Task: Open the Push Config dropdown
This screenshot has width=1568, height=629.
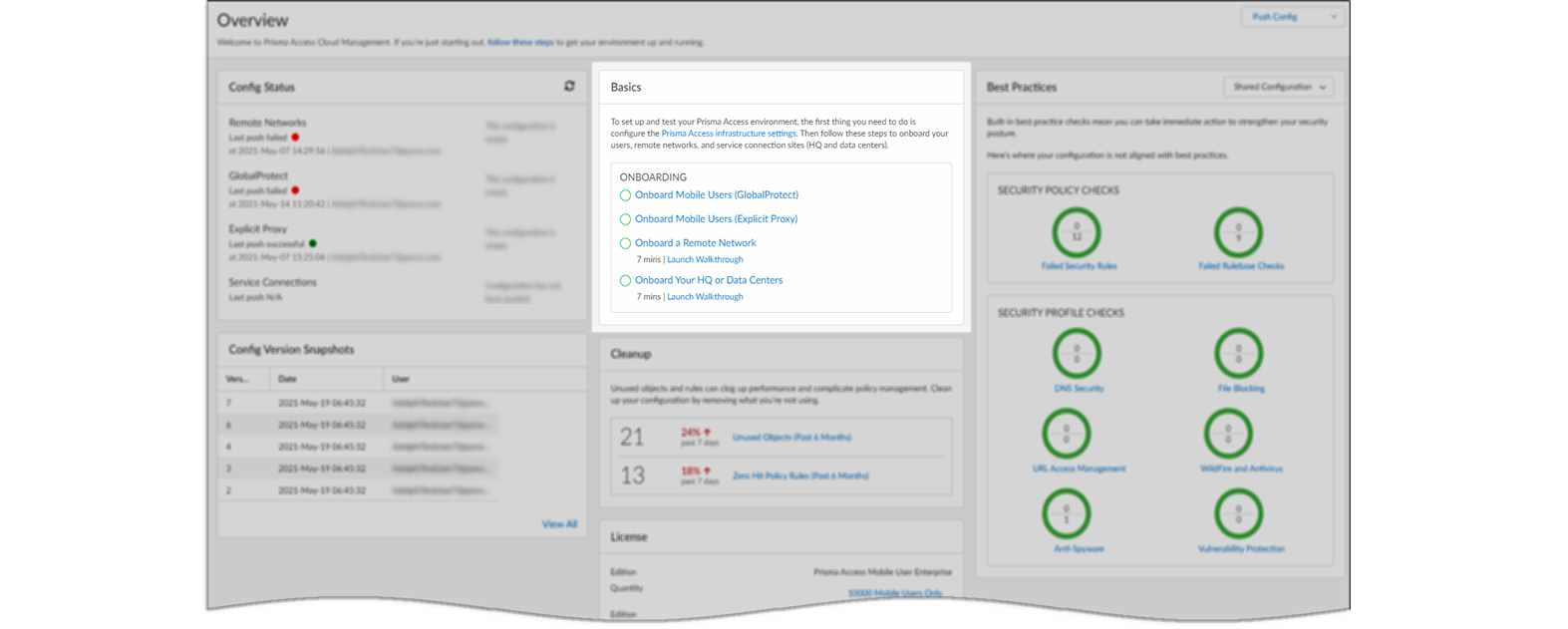Action: tap(1293, 17)
